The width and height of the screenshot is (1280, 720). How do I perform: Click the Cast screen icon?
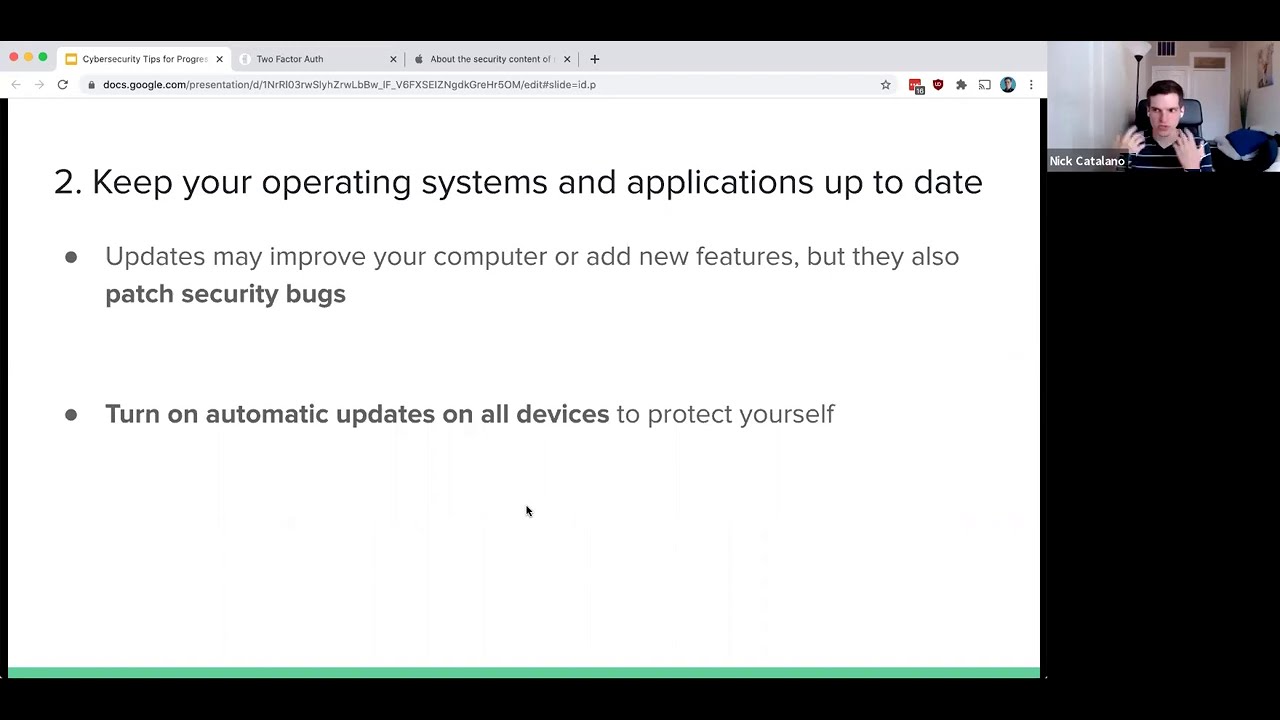click(984, 85)
